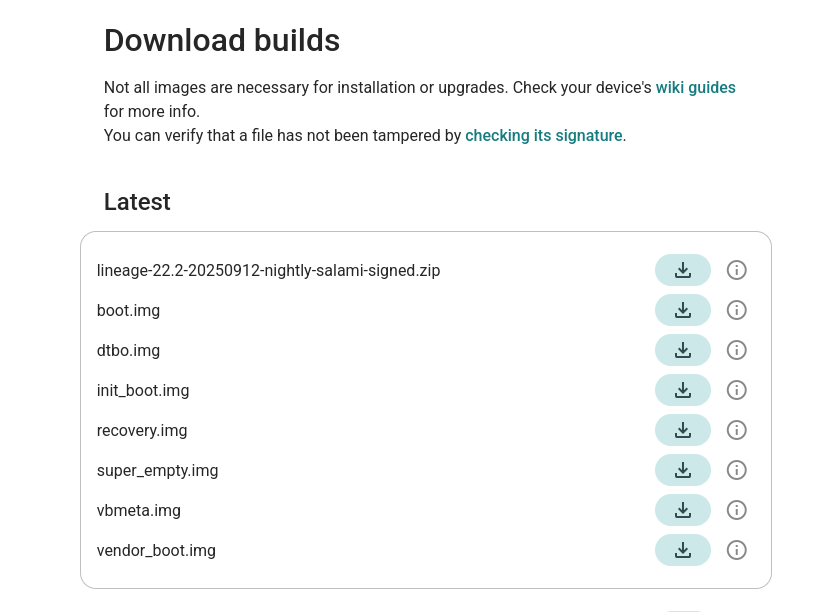Show info for vbmeta.img

click(737, 511)
